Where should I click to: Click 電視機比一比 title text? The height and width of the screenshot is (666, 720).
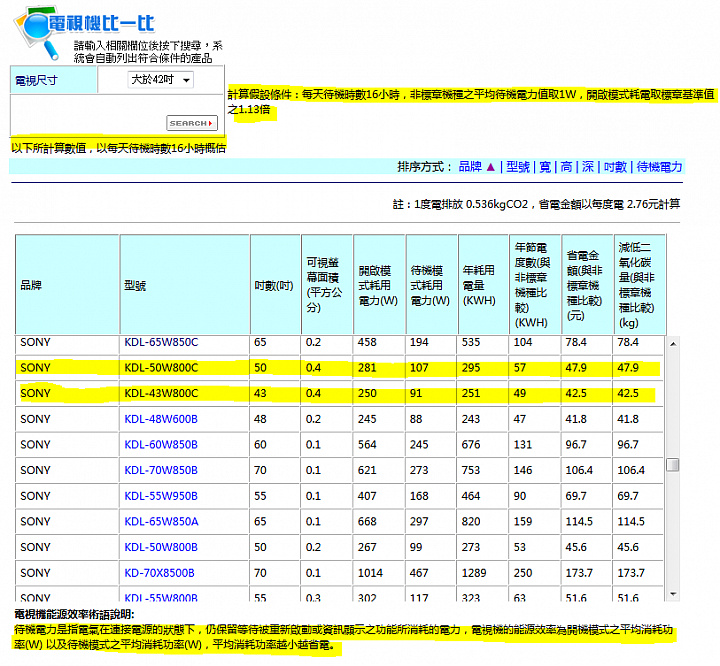(101, 23)
